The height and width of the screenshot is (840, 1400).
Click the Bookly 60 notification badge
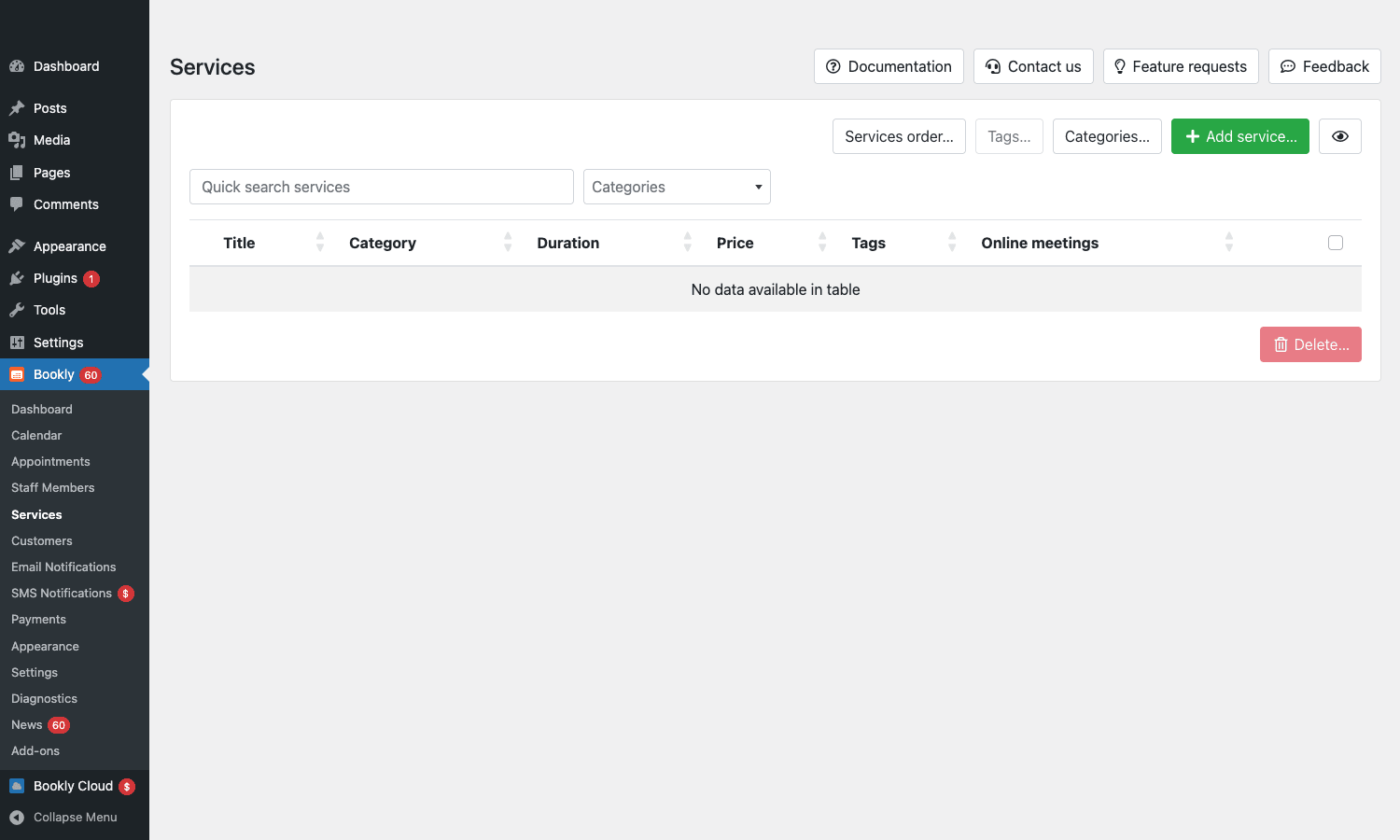click(91, 375)
